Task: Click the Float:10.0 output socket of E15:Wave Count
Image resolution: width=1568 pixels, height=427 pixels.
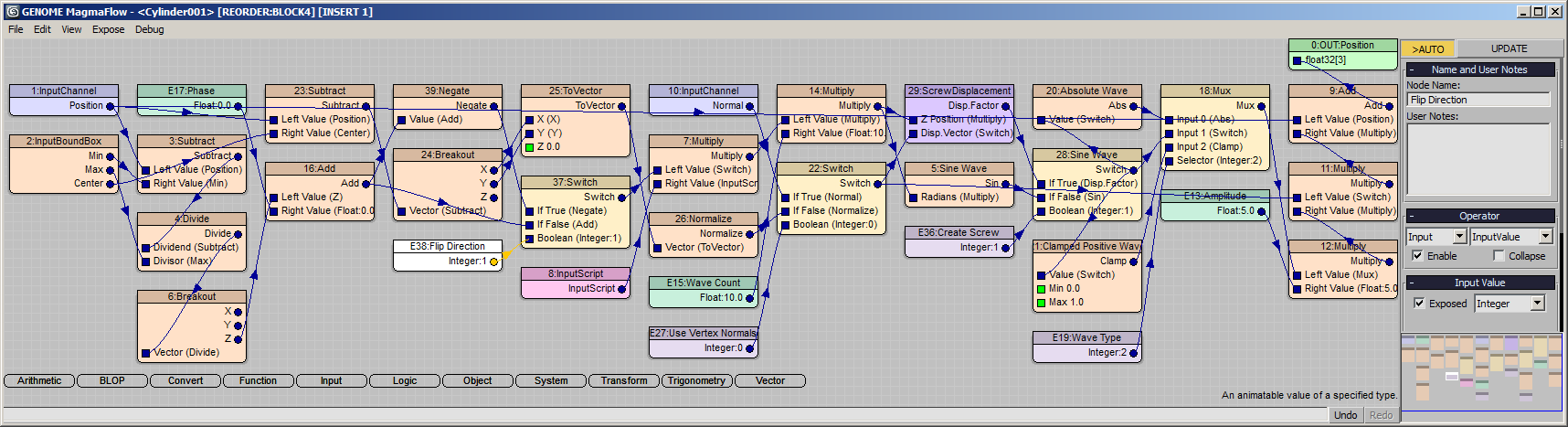Action: pyautogui.click(x=750, y=298)
